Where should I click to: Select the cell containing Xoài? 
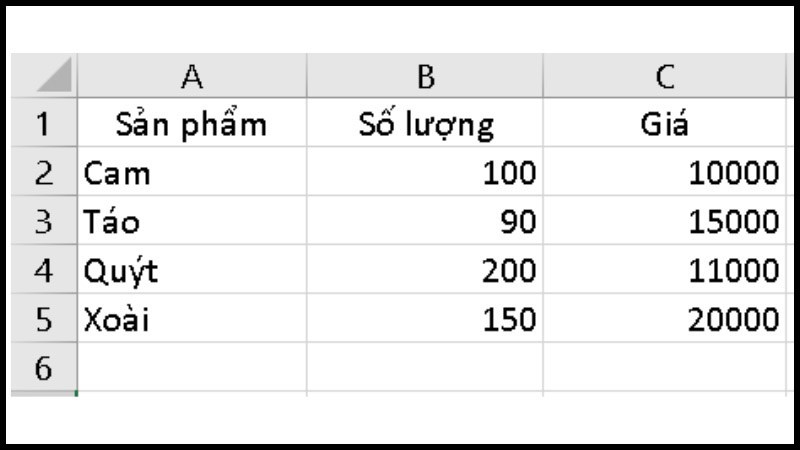pyautogui.click(x=192, y=318)
